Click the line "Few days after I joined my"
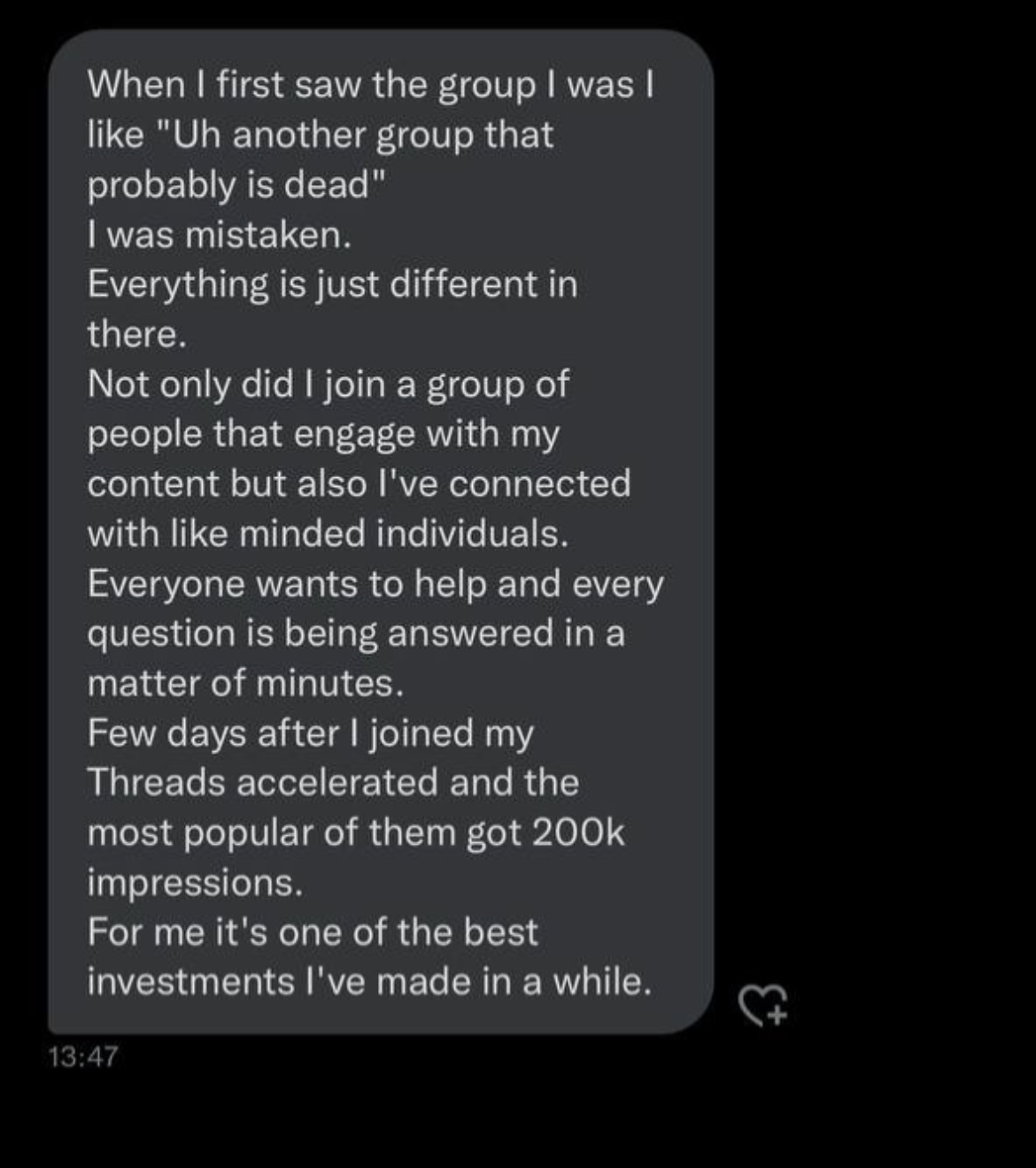Screen dimensions: 1036x1168 (310, 733)
